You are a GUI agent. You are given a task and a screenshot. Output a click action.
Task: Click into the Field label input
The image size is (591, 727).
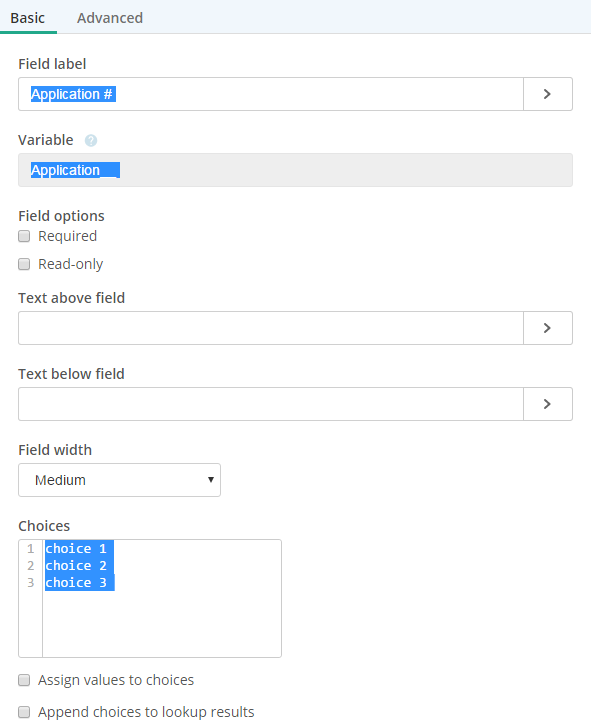(271, 94)
